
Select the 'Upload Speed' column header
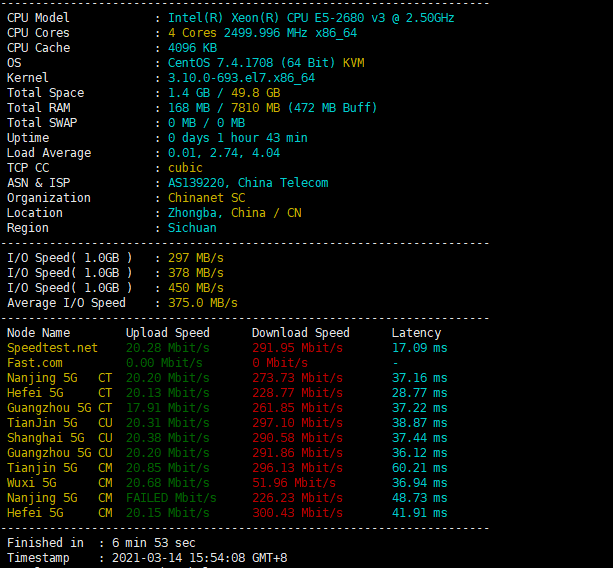pos(168,333)
